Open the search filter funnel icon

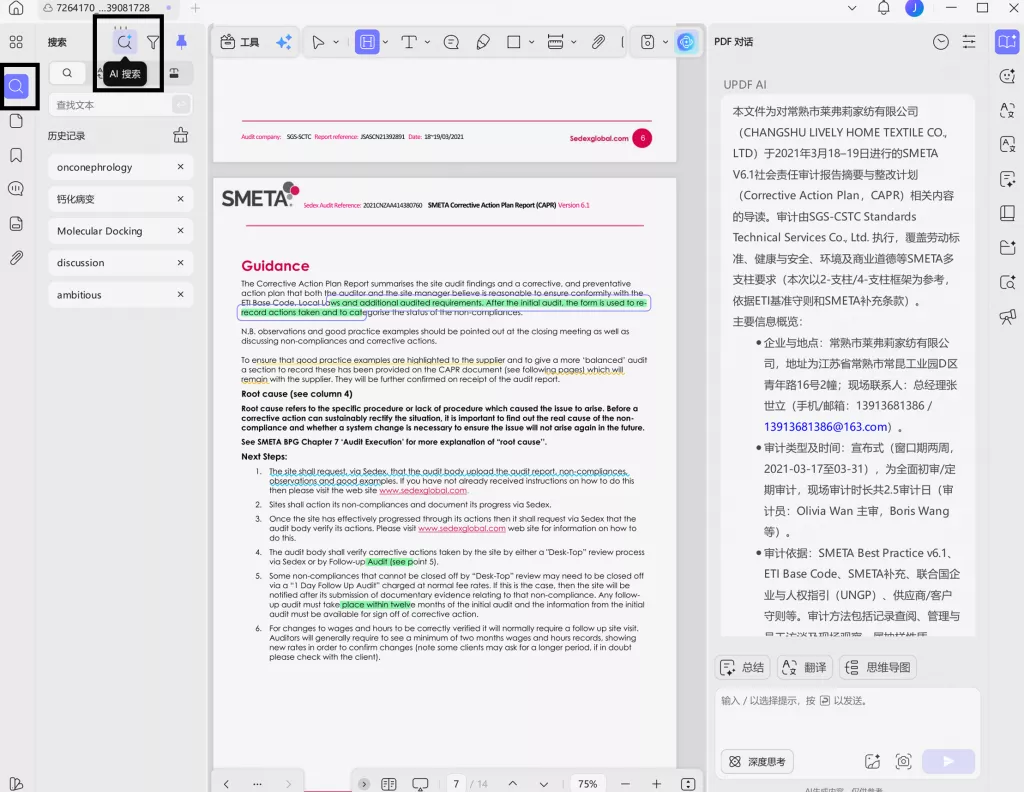[153, 42]
